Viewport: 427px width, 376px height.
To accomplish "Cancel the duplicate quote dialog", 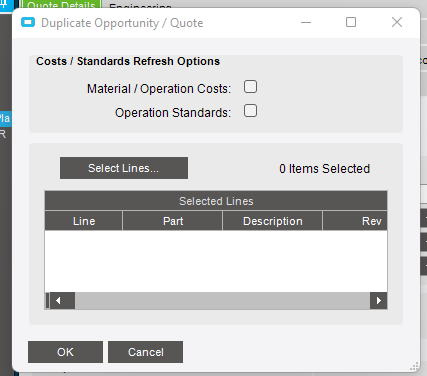I will point(145,352).
